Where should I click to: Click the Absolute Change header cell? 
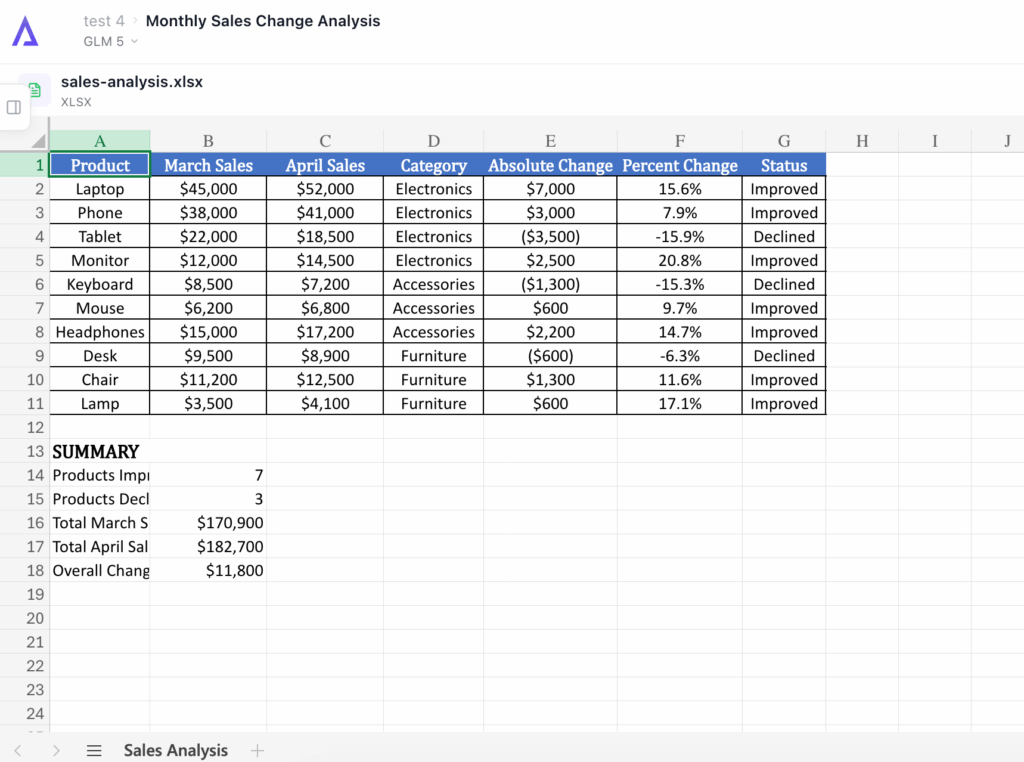pos(551,165)
